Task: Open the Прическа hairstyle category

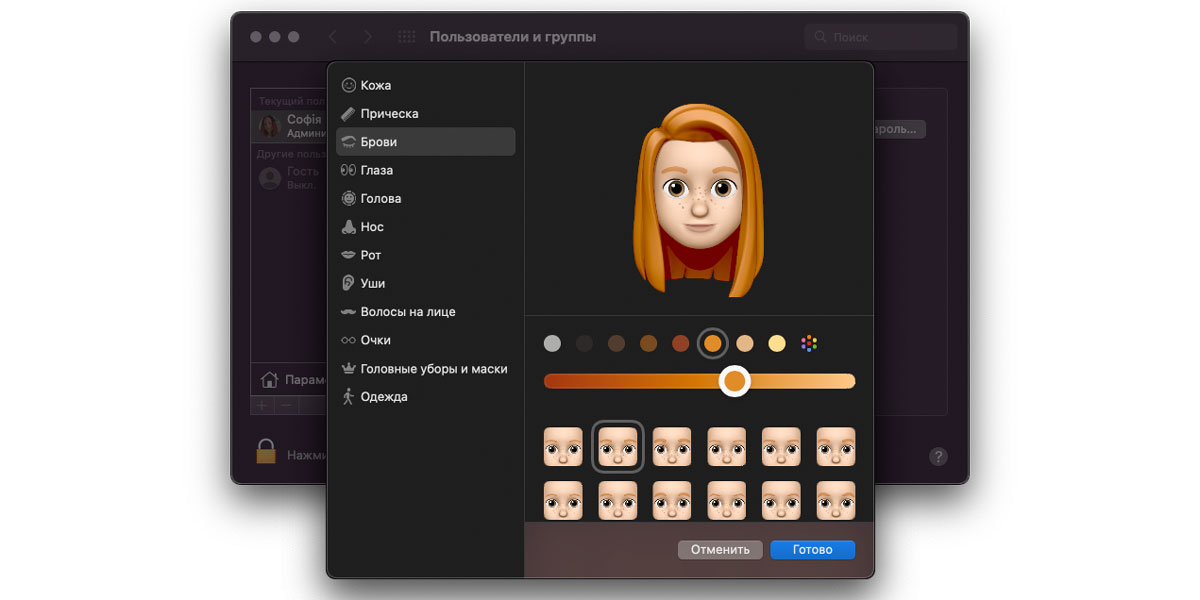Action: click(x=426, y=114)
